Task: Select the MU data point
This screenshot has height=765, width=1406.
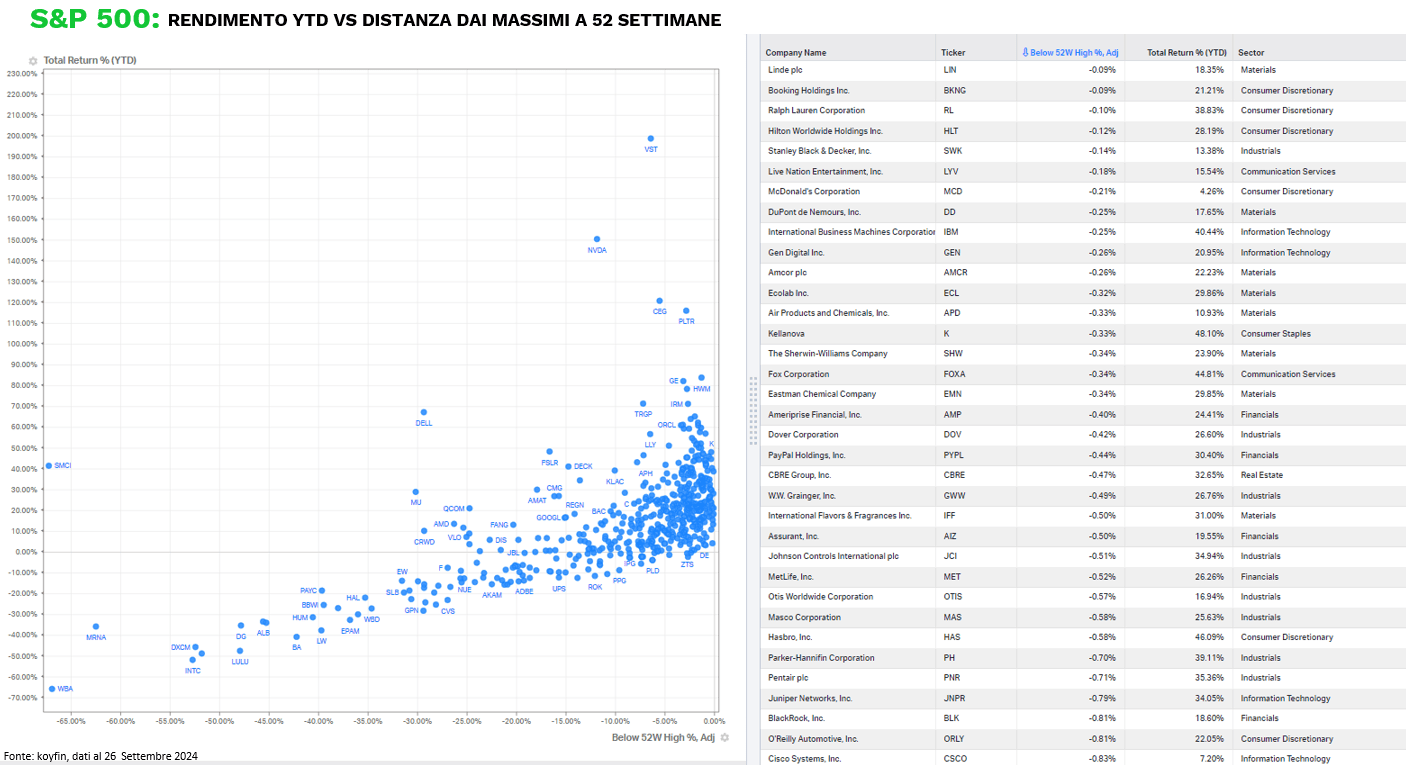Action: (x=416, y=492)
